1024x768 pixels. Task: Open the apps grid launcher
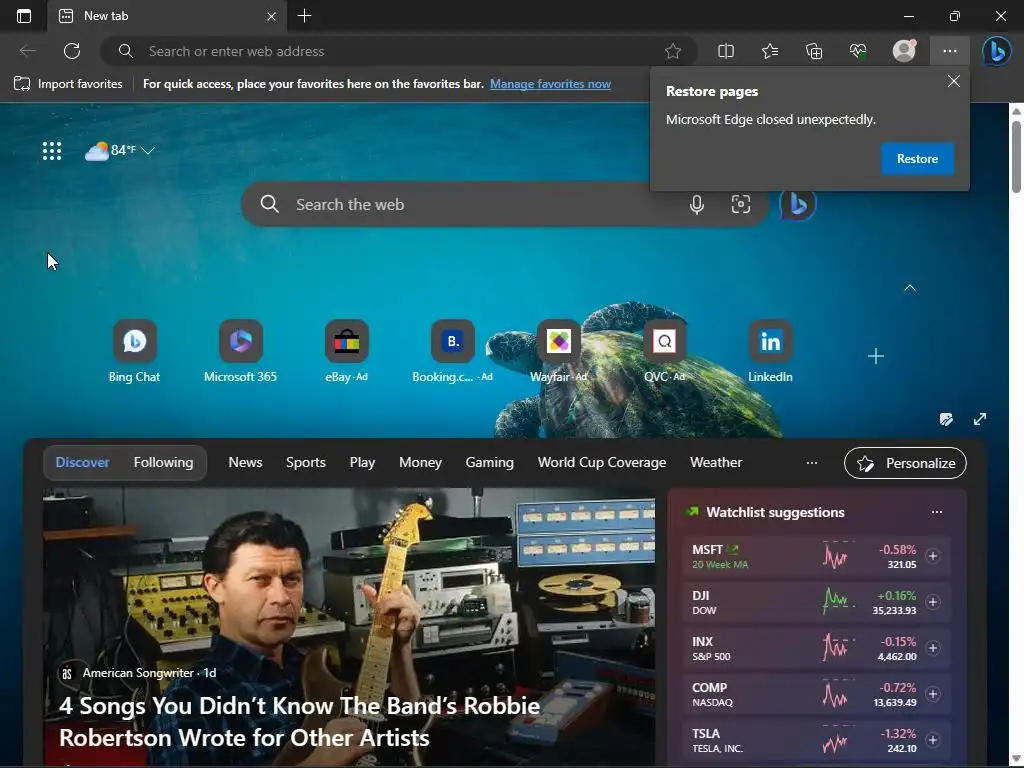pos(52,151)
